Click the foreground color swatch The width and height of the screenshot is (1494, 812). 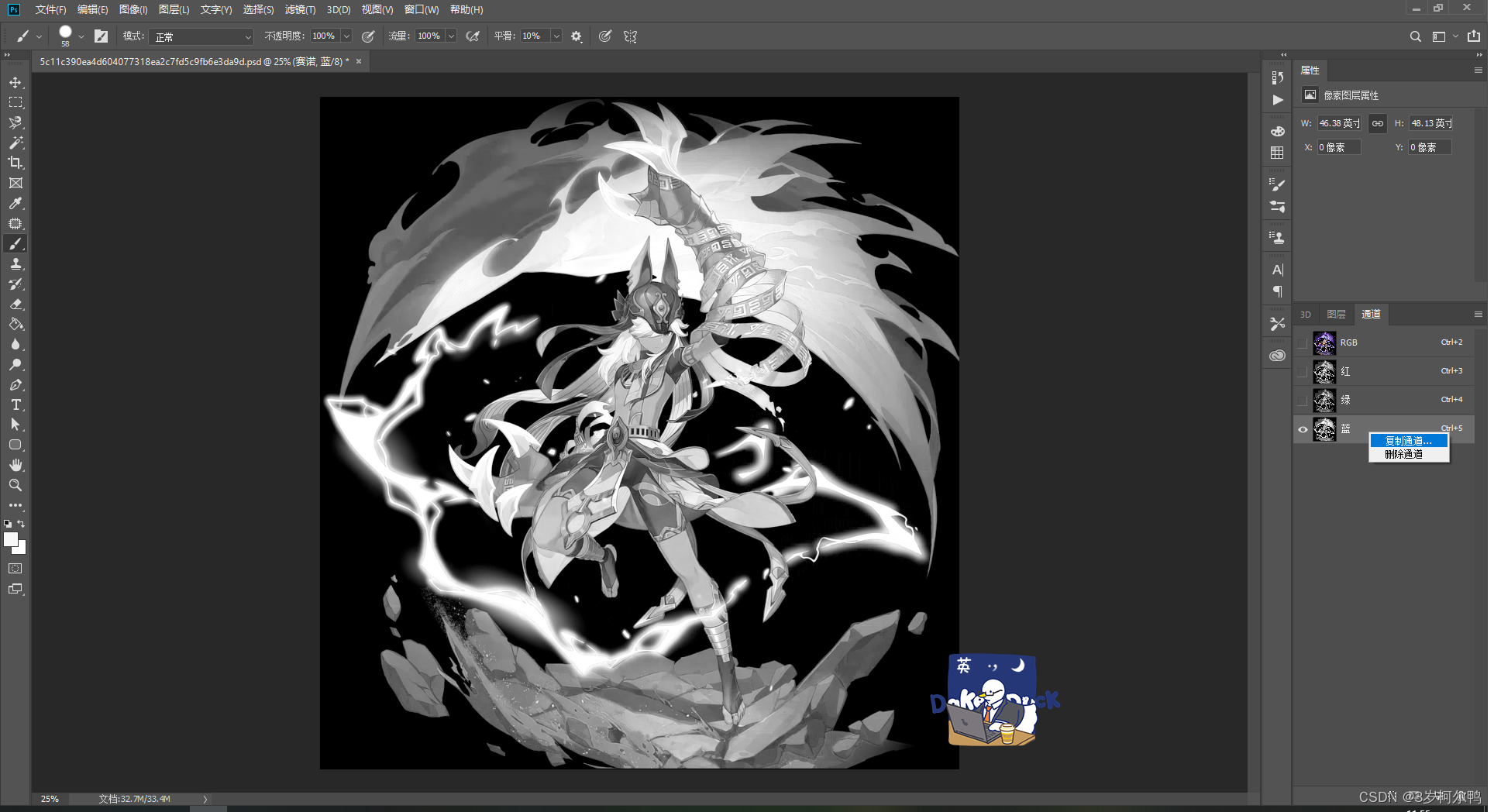pyautogui.click(x=11, y=539)
